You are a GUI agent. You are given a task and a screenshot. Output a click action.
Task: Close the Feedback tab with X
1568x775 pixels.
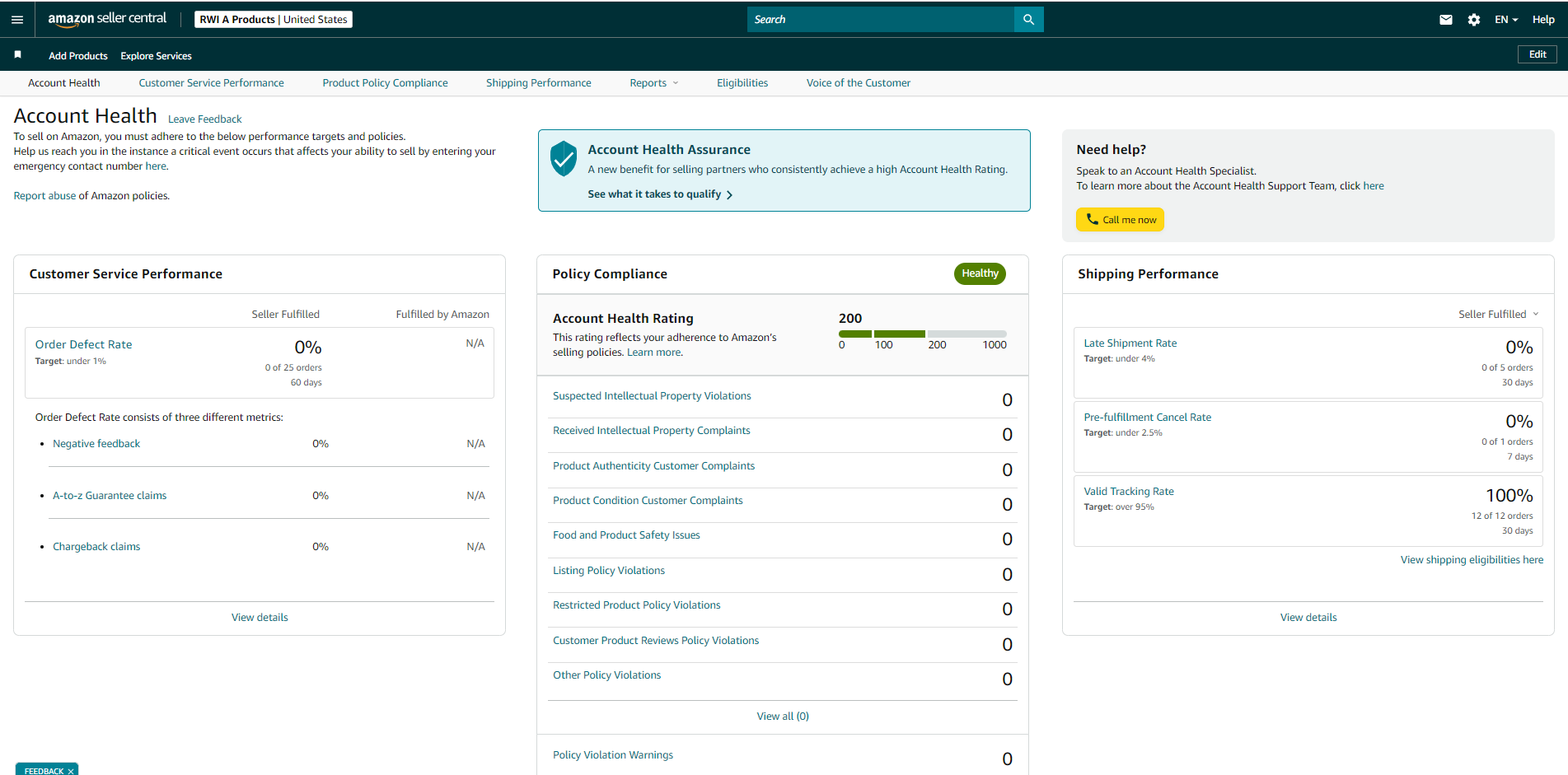(x=71, y=771)
